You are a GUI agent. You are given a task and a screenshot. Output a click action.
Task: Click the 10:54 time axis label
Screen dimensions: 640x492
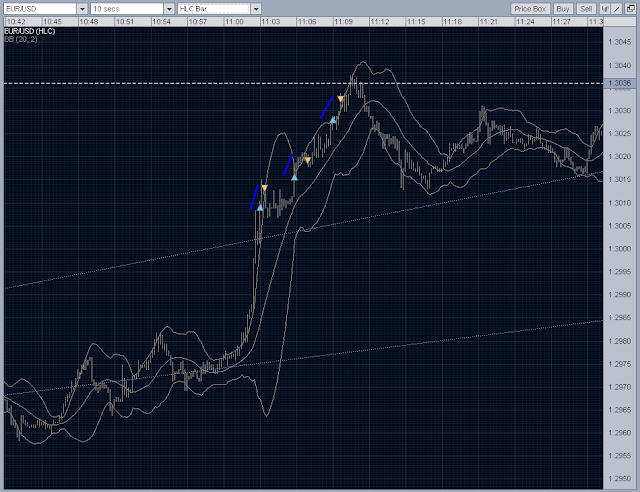coord(161,22)
